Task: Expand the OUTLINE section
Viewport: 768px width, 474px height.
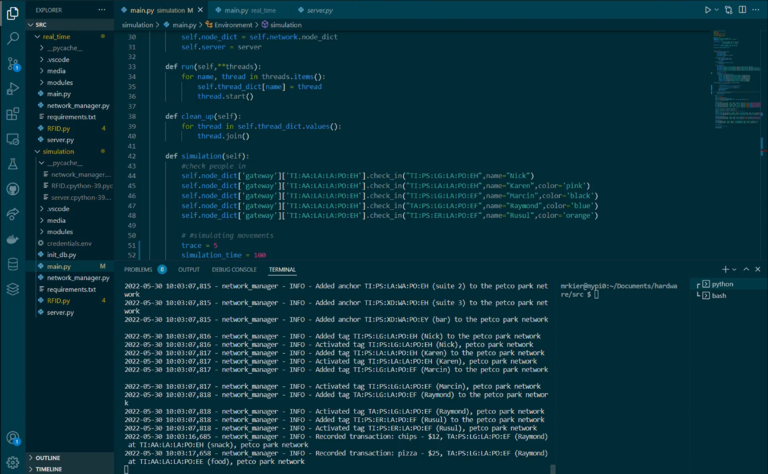Action: coord(48,457)
